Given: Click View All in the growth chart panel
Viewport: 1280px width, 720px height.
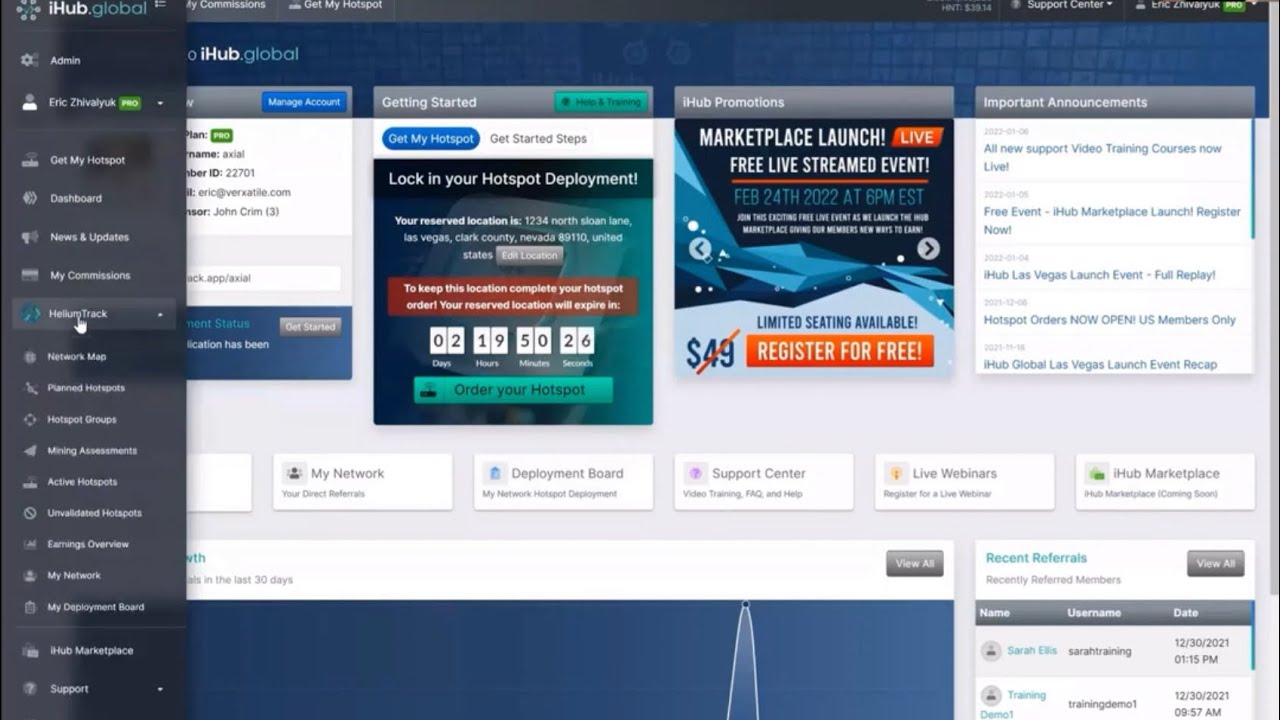Looking at the screenshot, I should [914, 563].
